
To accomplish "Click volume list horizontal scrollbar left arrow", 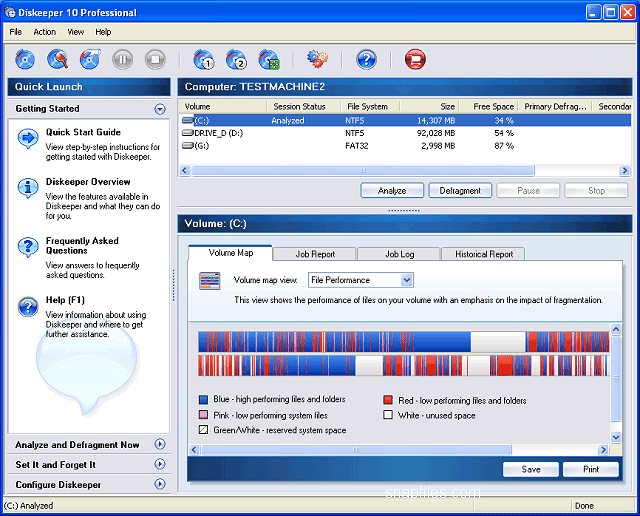I will tap(184, 170).
